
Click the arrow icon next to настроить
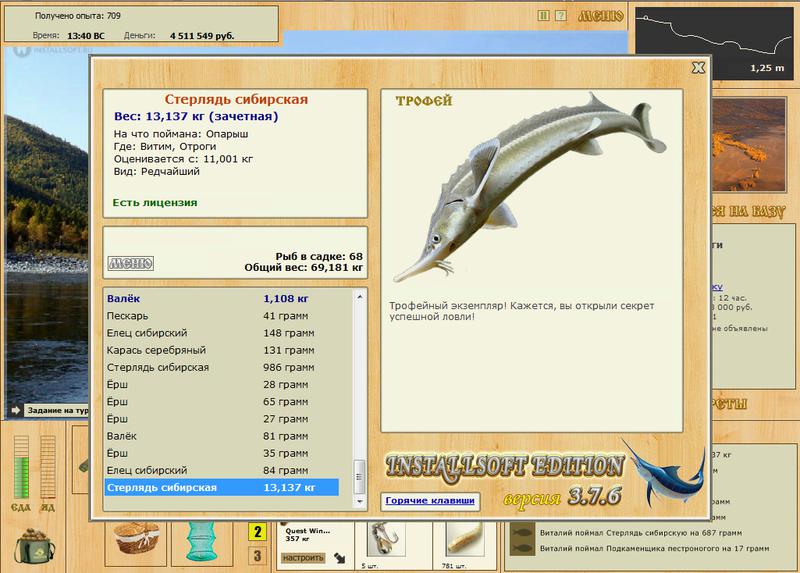(x=340, y=558)
